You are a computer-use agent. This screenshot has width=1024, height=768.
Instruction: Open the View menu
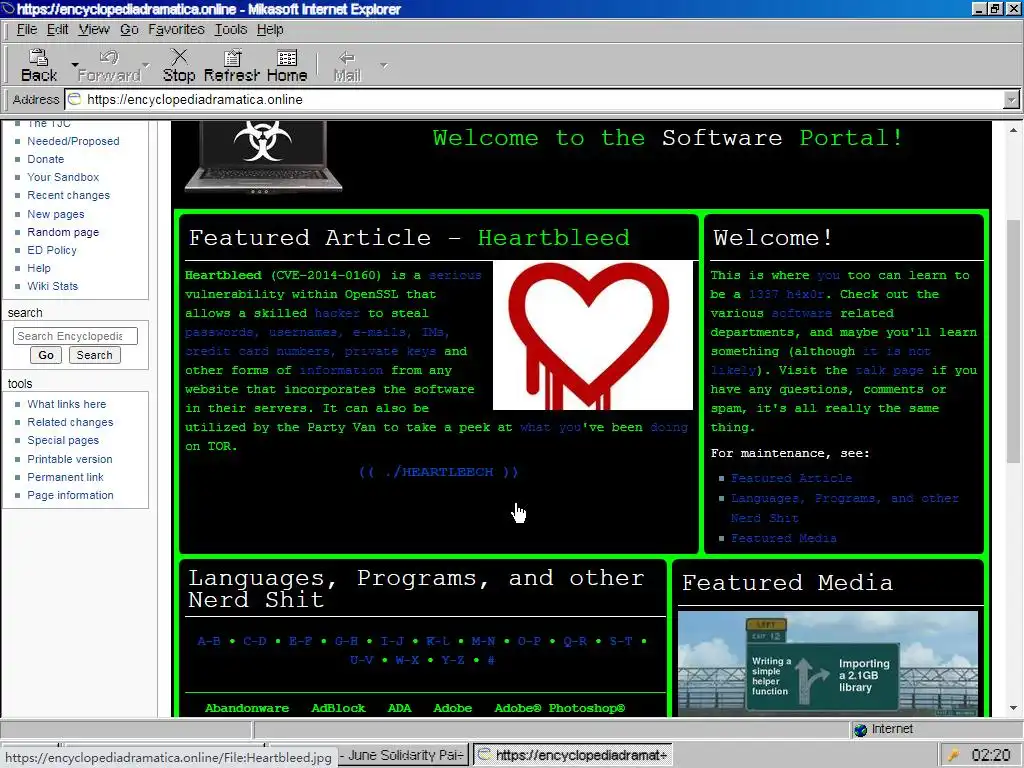(x=94, y=29)
